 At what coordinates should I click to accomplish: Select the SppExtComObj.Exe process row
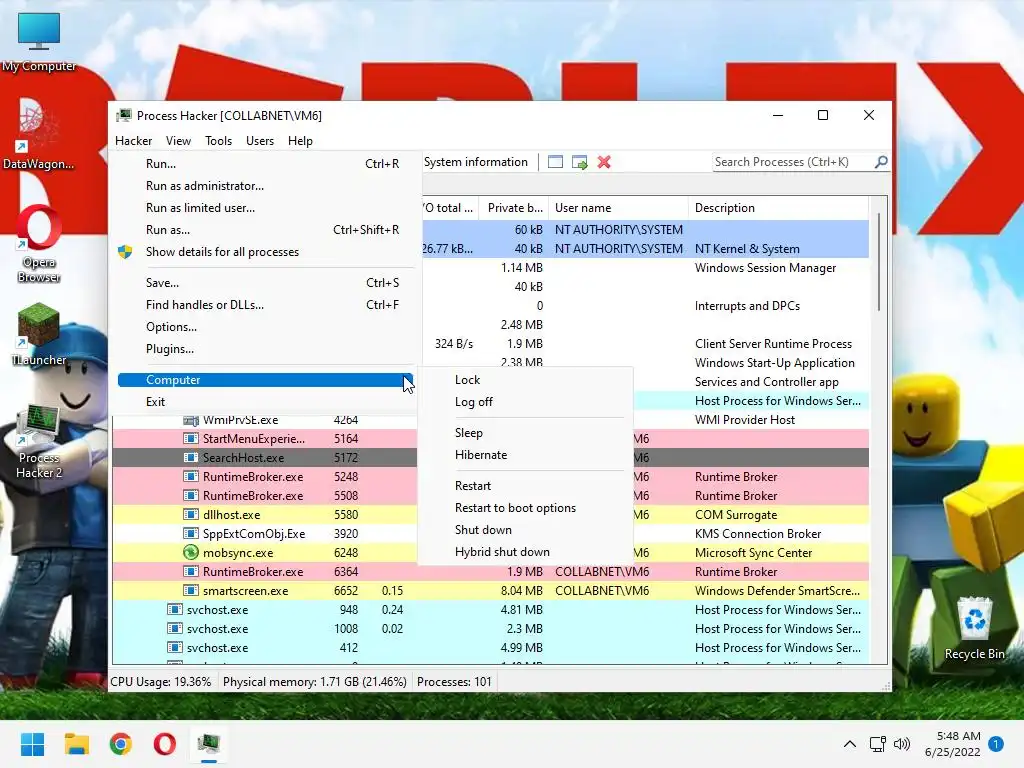click(x=490, y=534)
